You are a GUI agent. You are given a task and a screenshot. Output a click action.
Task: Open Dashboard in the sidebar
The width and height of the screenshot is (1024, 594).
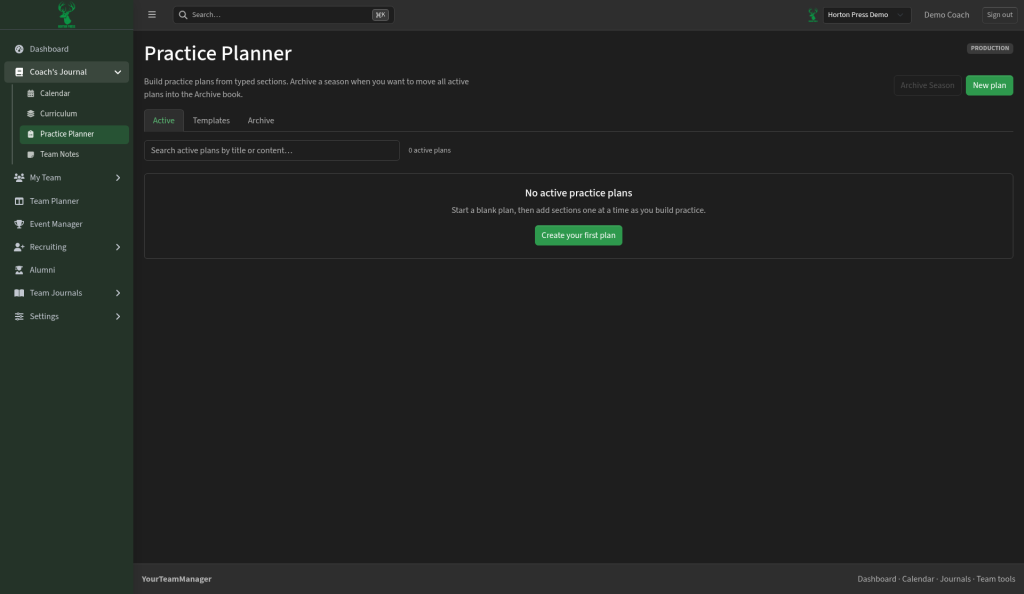coord(67,49)
